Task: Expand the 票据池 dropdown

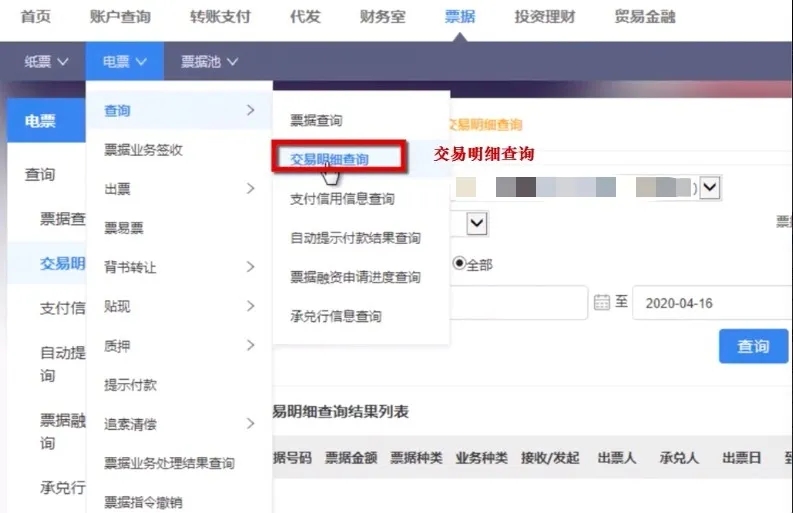Action: click(209, 62)
